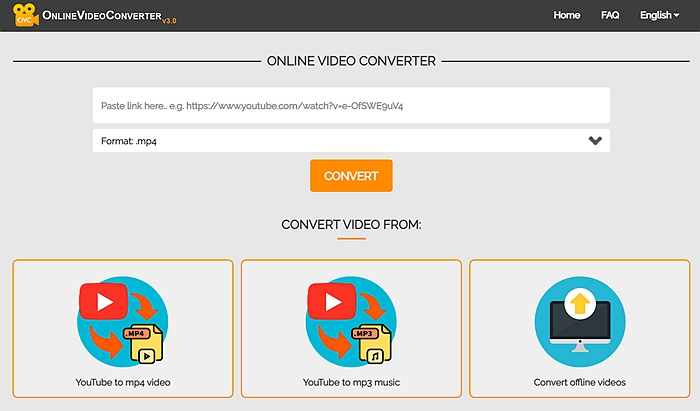Click the chevron arrow in the Format selector
Image resolution: width=700 pixels, height=411 pixels.
pos(595,141)
